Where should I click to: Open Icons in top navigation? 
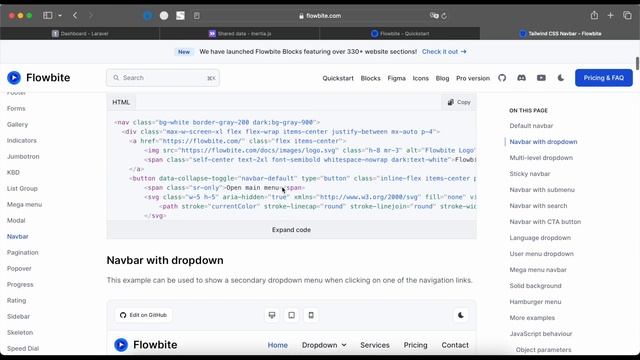pyautogui.click(x=420, y=78)
